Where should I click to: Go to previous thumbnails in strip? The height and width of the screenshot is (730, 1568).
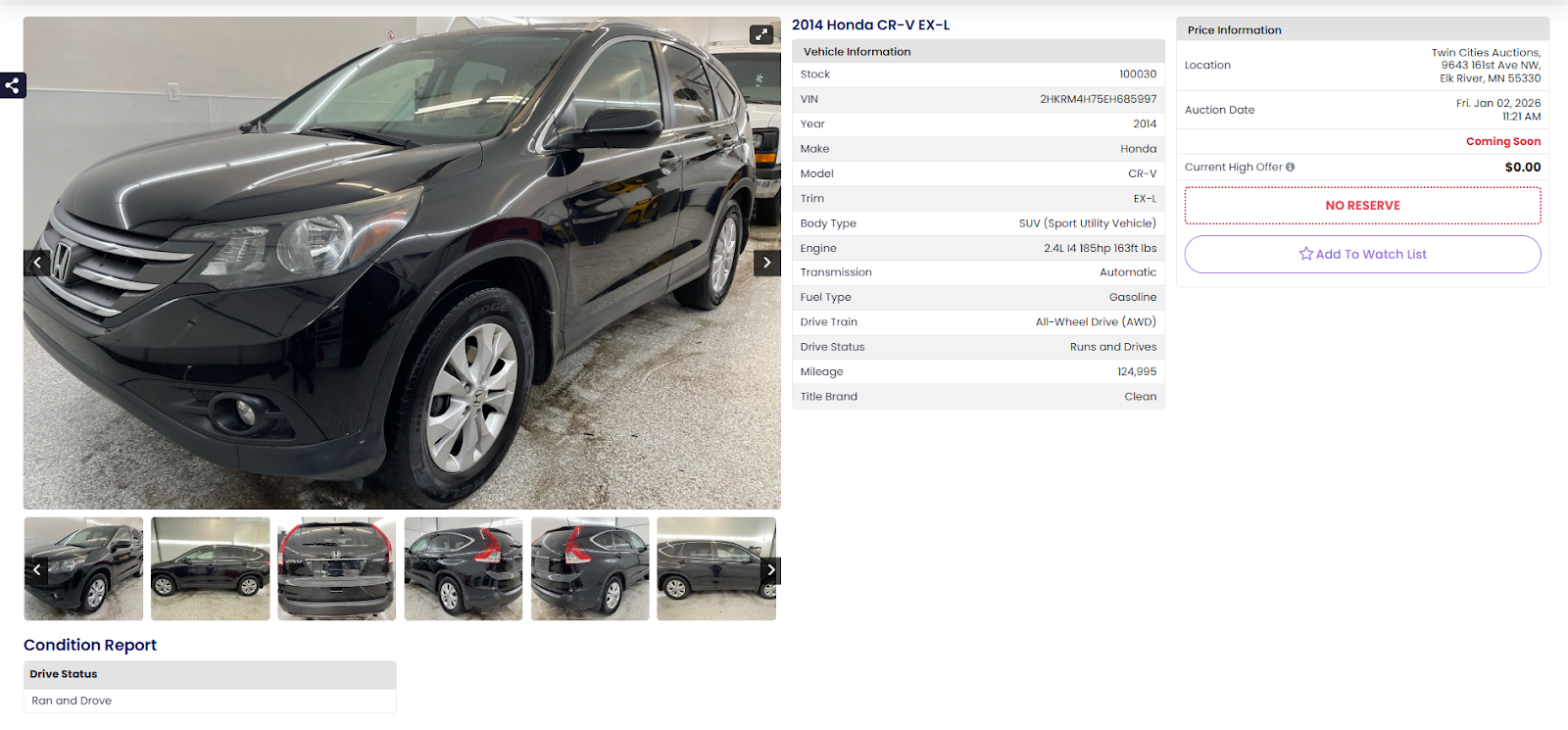pyautogui.click(x=37, y=569)
